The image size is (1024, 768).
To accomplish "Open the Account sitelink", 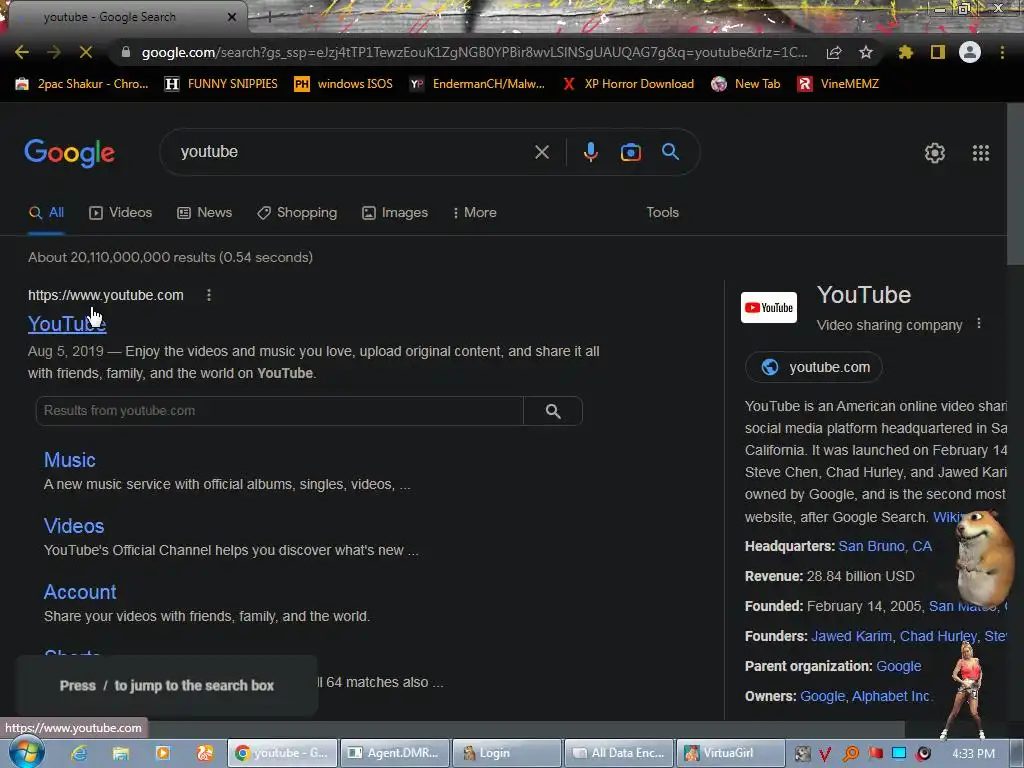I will pos(80,592).
